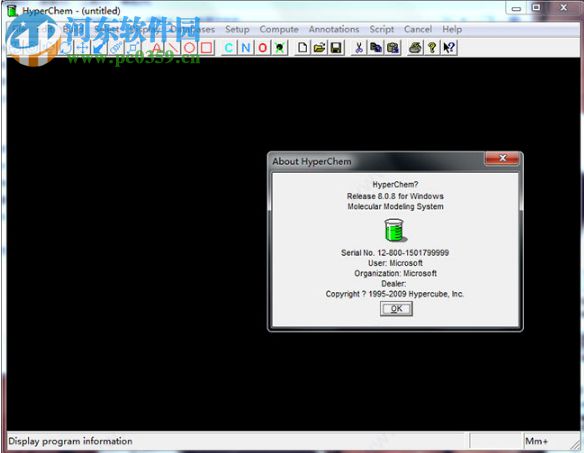Screen dimensions: 584x453
Task: Open the Setup menu
Action: pos(237,29)
